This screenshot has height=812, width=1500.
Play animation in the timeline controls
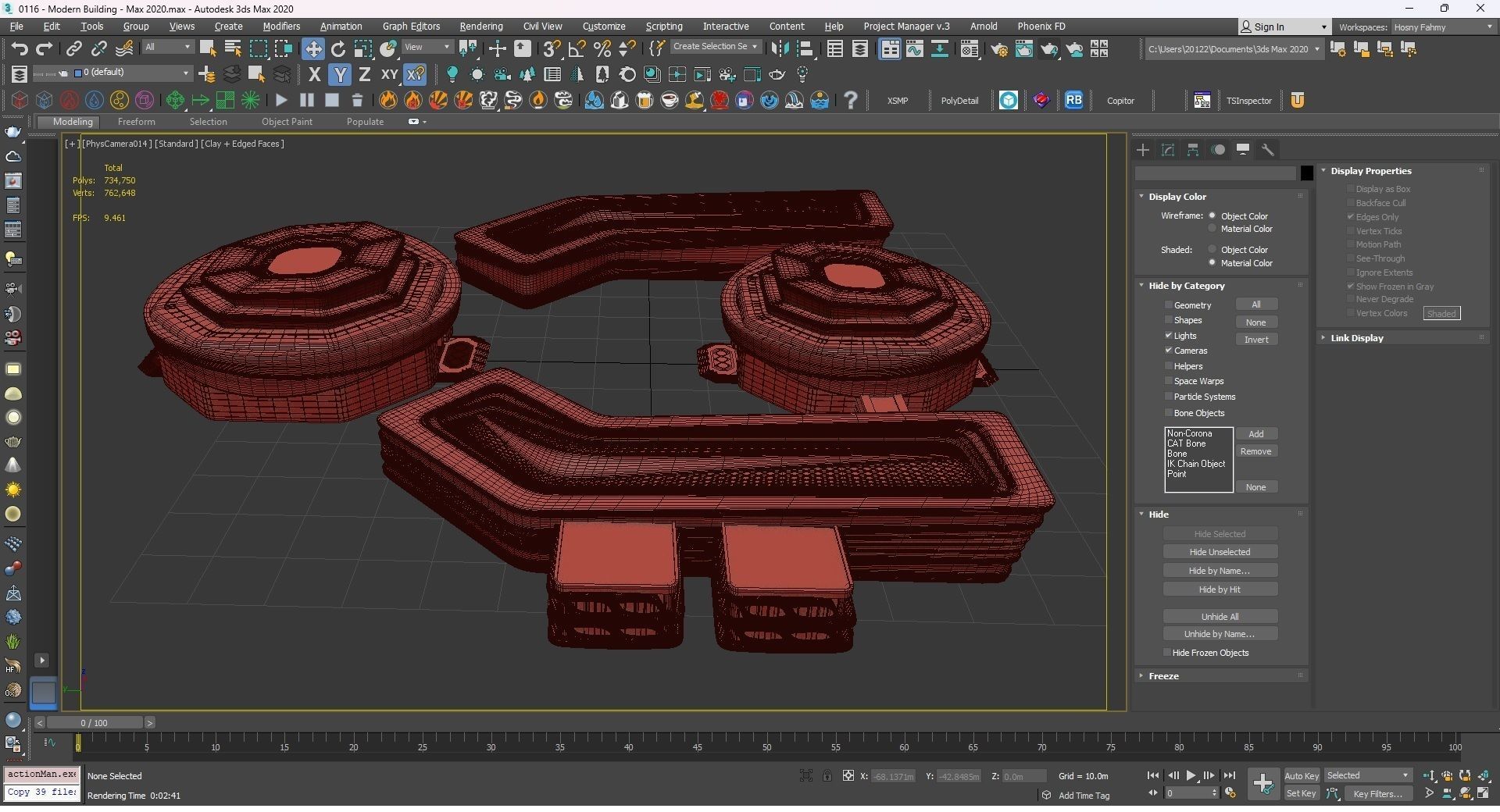1191,775
